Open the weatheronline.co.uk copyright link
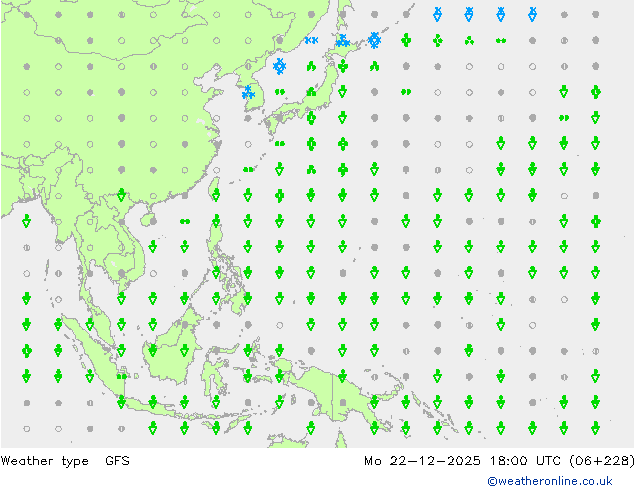Screen dimensions: 634x490 (550, 481)
